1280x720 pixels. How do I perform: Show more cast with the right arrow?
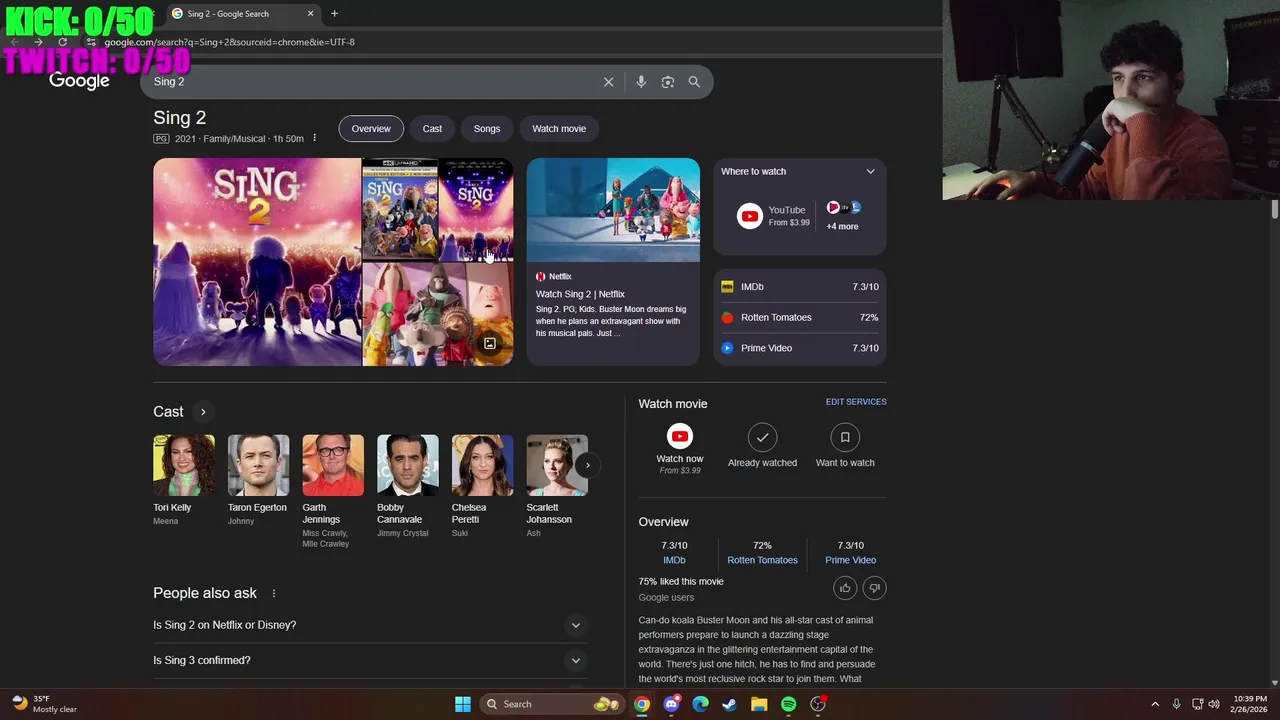click(587, 465)
